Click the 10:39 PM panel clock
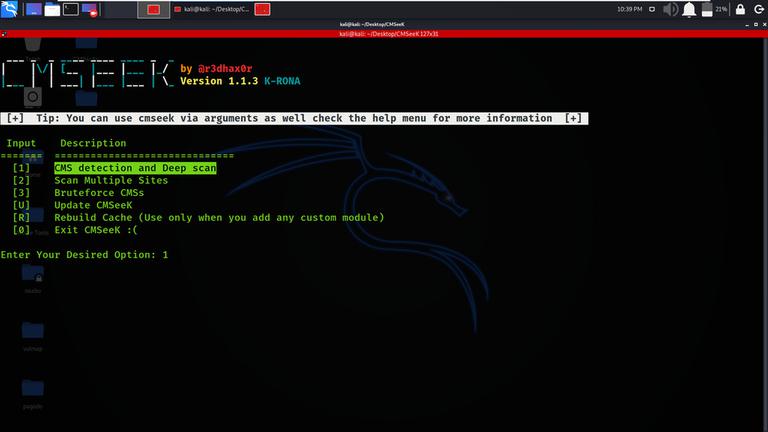The image size is (768, 432). click(x=629, y=9)
